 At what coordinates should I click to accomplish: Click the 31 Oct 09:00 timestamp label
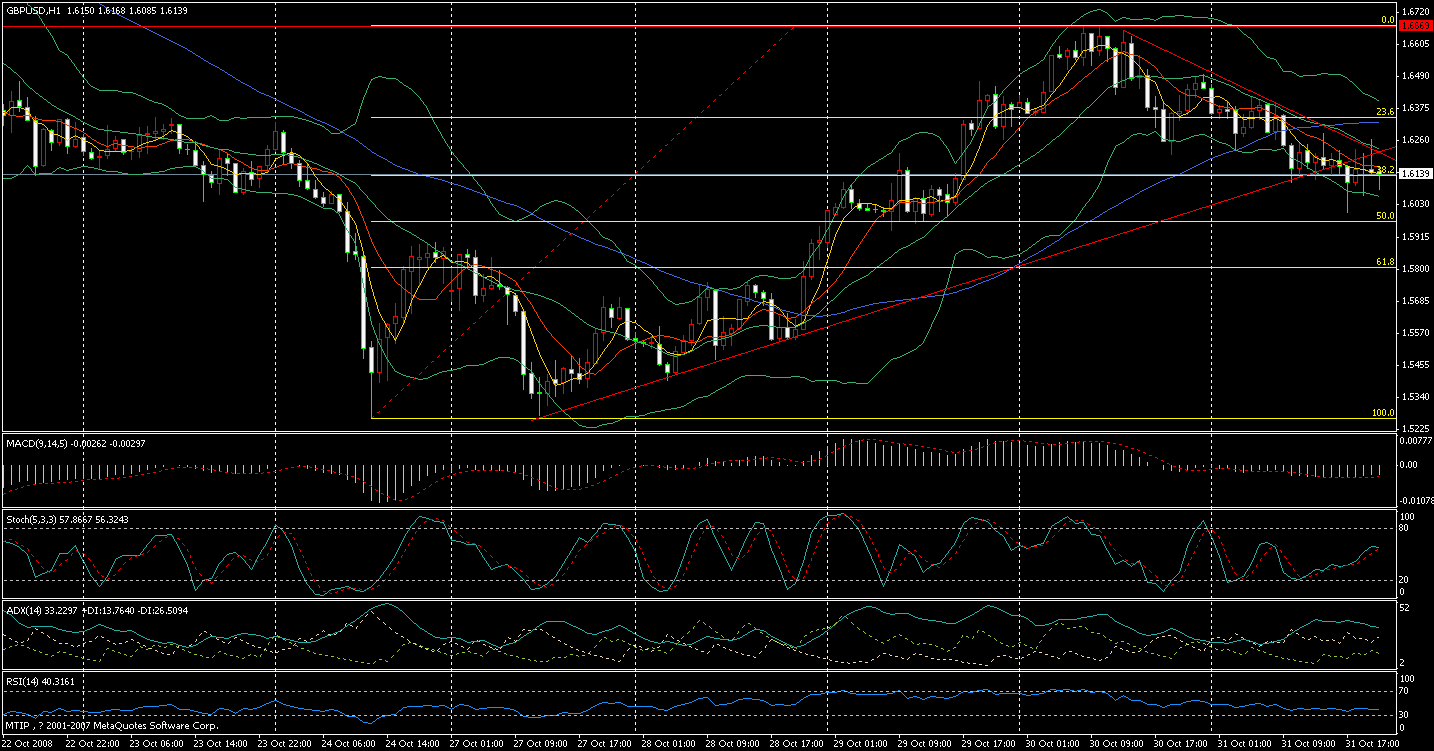(x=1310, y=743)
